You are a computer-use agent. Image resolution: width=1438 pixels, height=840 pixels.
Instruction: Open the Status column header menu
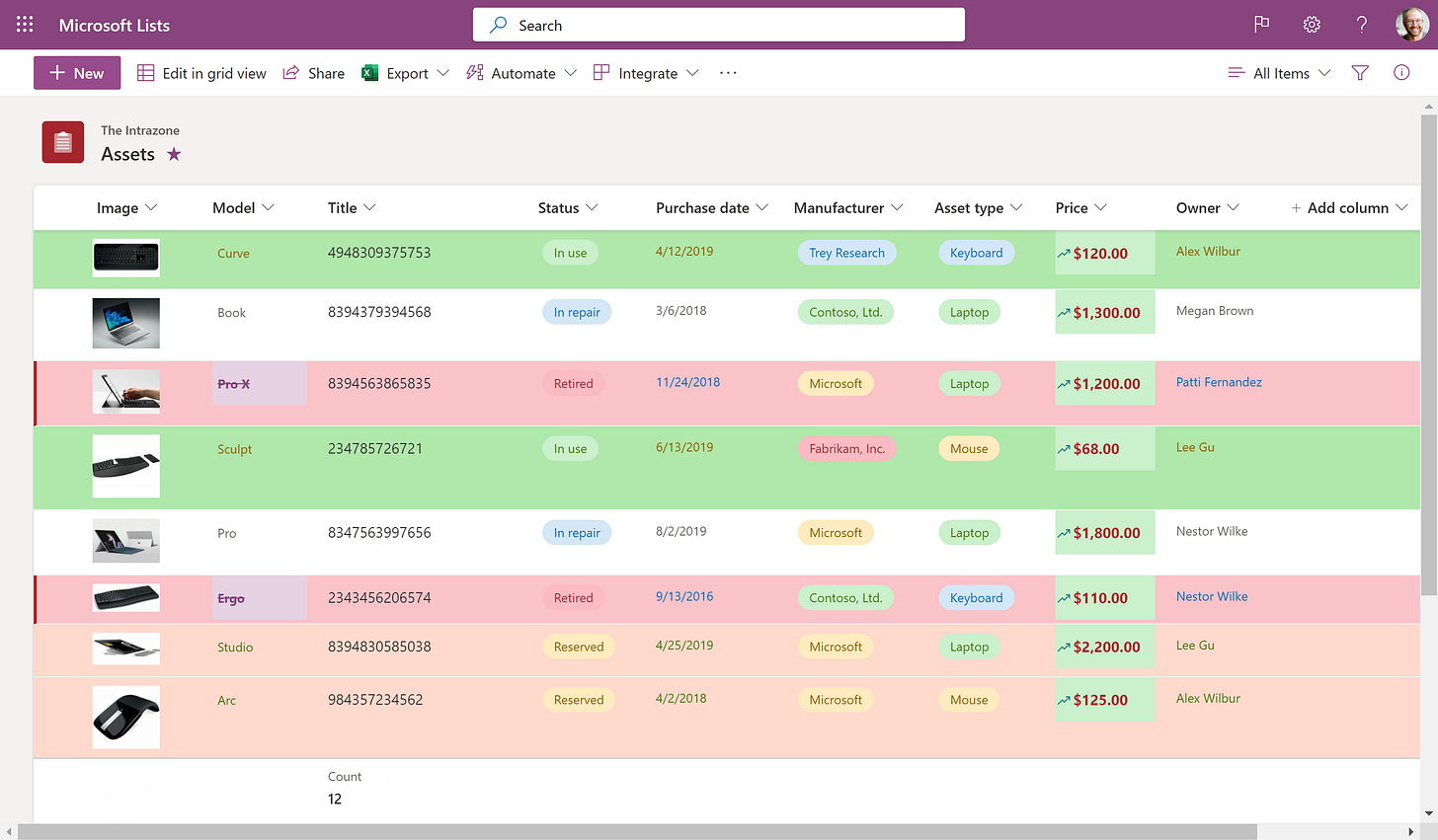tap(568, 208)
